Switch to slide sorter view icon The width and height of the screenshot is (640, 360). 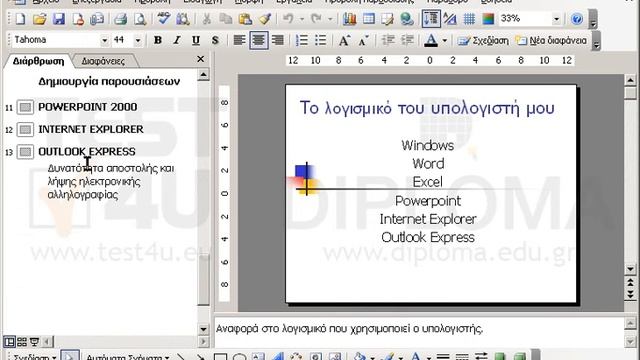pos(22,342)
